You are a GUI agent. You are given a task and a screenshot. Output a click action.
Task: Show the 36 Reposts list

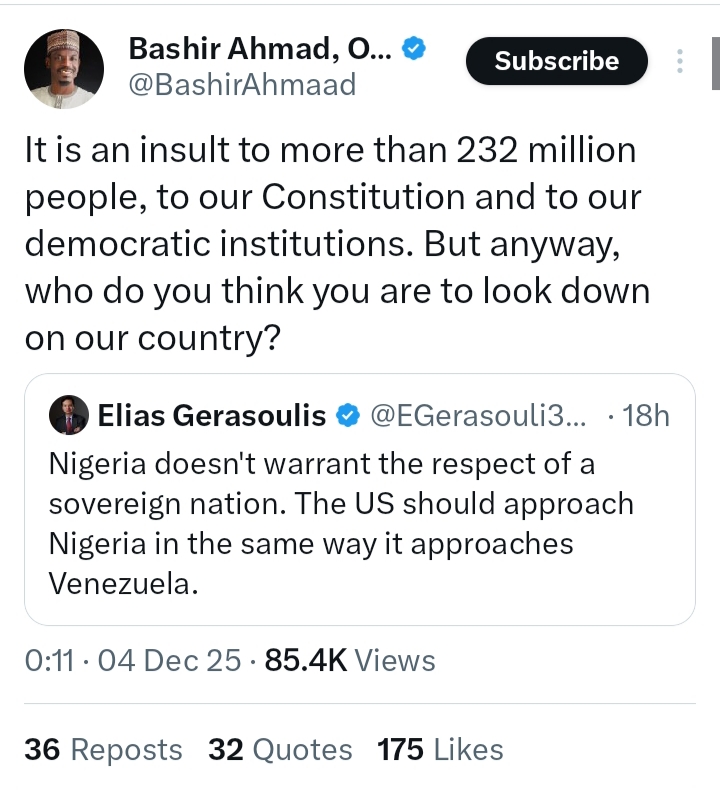coord(103,750)
